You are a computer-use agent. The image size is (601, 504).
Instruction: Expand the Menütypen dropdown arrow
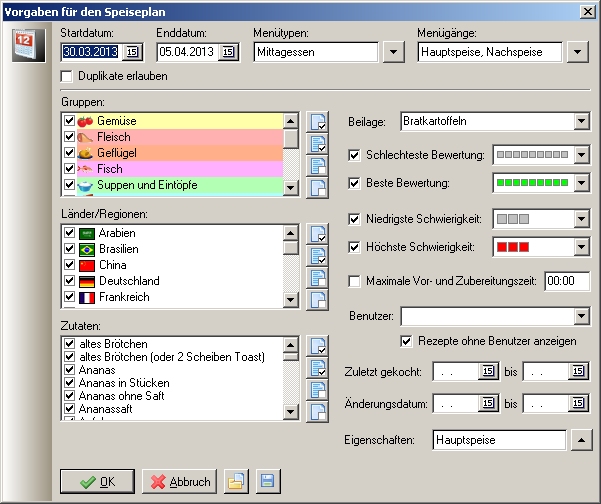[x=393, y=51]
